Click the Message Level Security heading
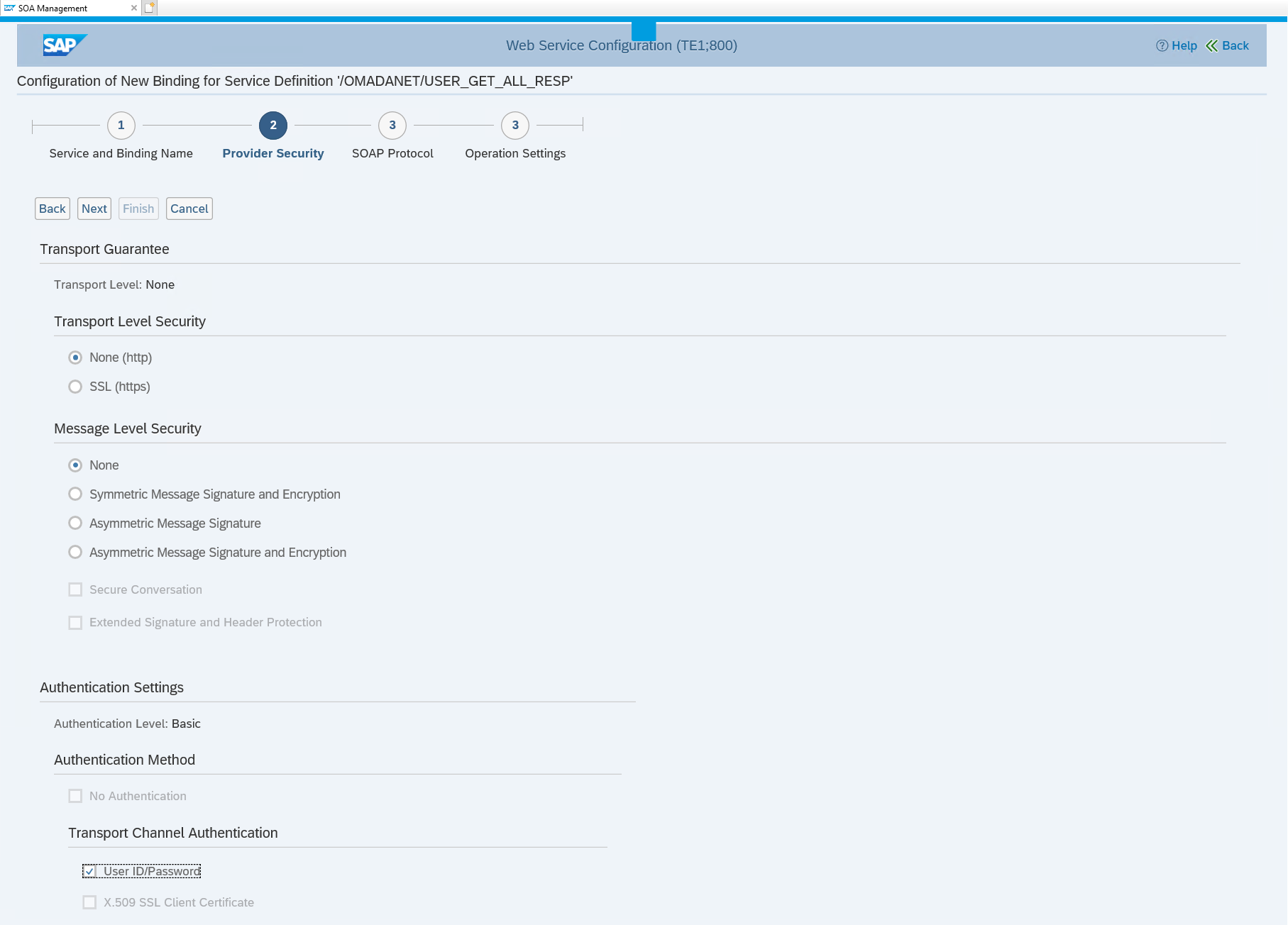Screen dimensions: 1288x925 pyautogui.click(x=128, y=428)
